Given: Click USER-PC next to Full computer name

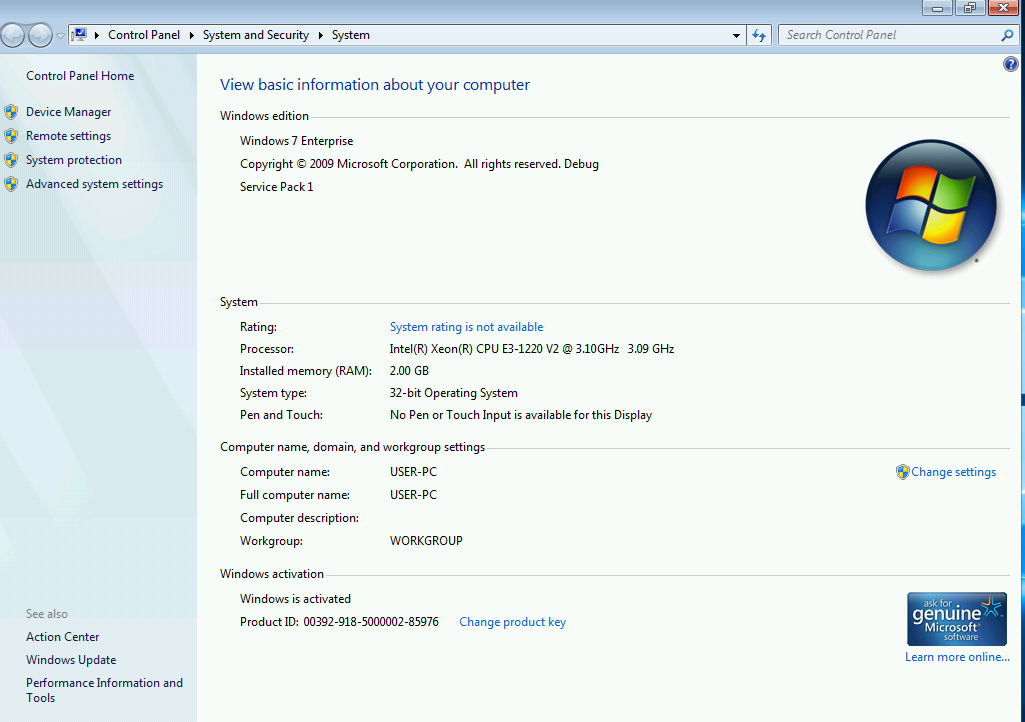Looking at the screenshot, I should click(x=413, y=495).
